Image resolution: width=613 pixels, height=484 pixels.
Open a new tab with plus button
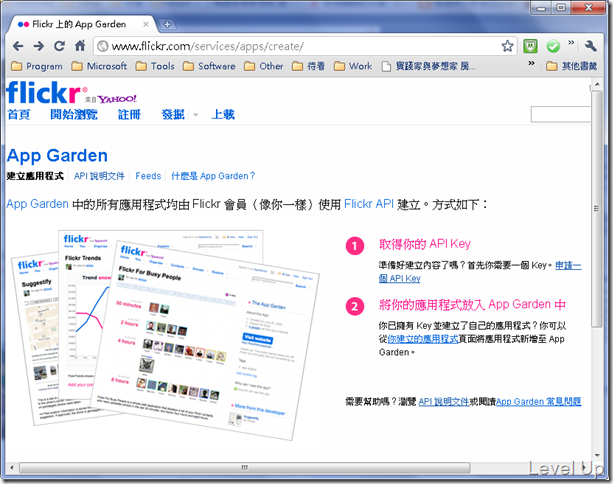click(167, 24)
